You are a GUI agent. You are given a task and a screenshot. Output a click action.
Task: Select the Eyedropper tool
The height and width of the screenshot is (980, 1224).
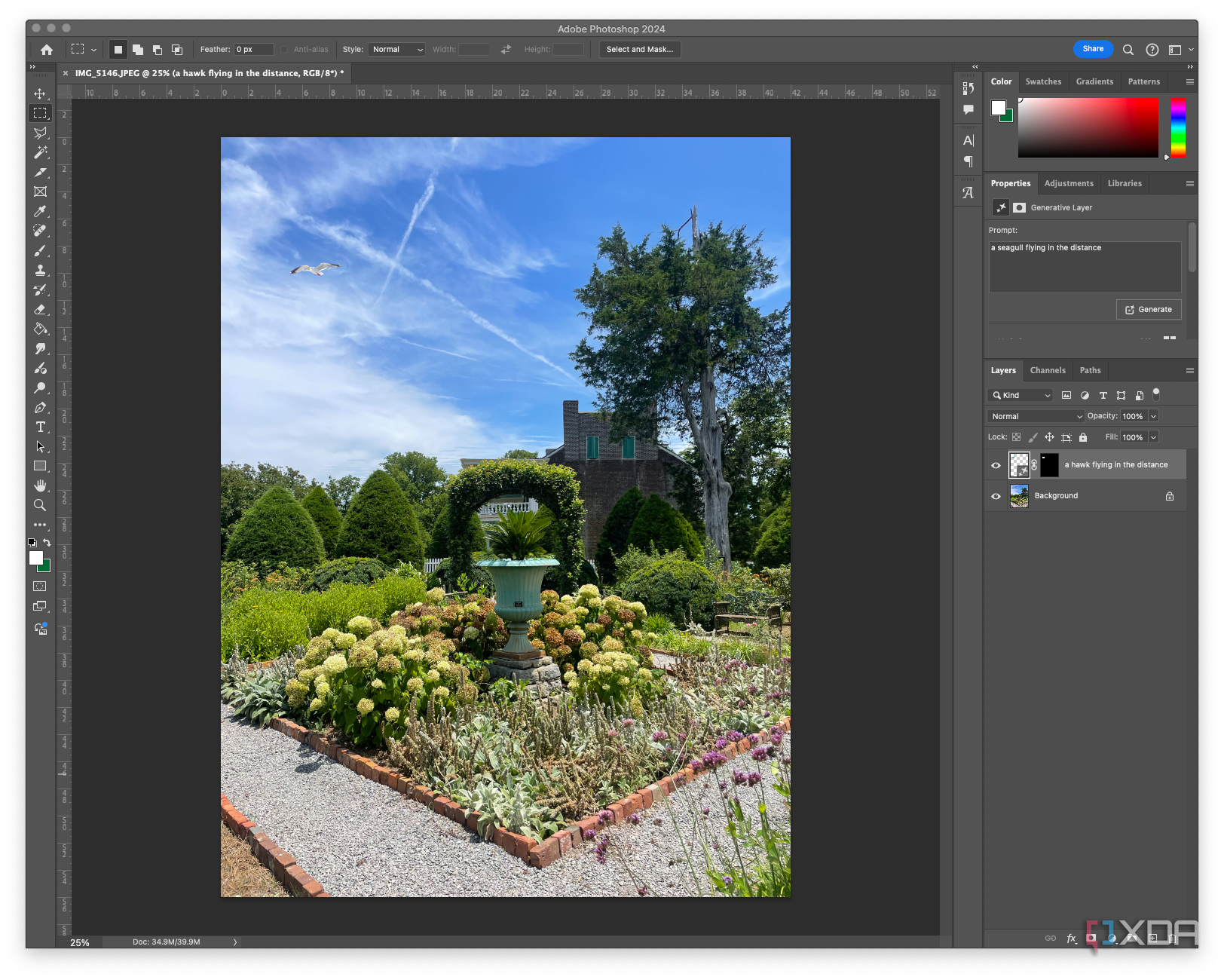[x=40, y=211]
